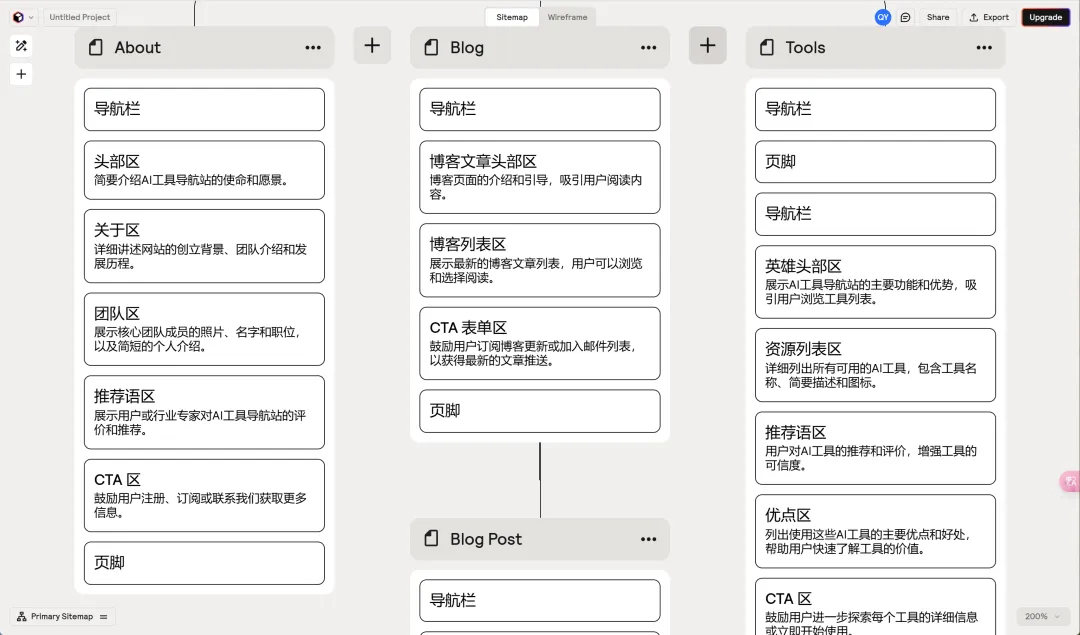Click the Export button
The width and height of the screenshot is (1080, 635).
pyautogui.click(x=989, y=17)
